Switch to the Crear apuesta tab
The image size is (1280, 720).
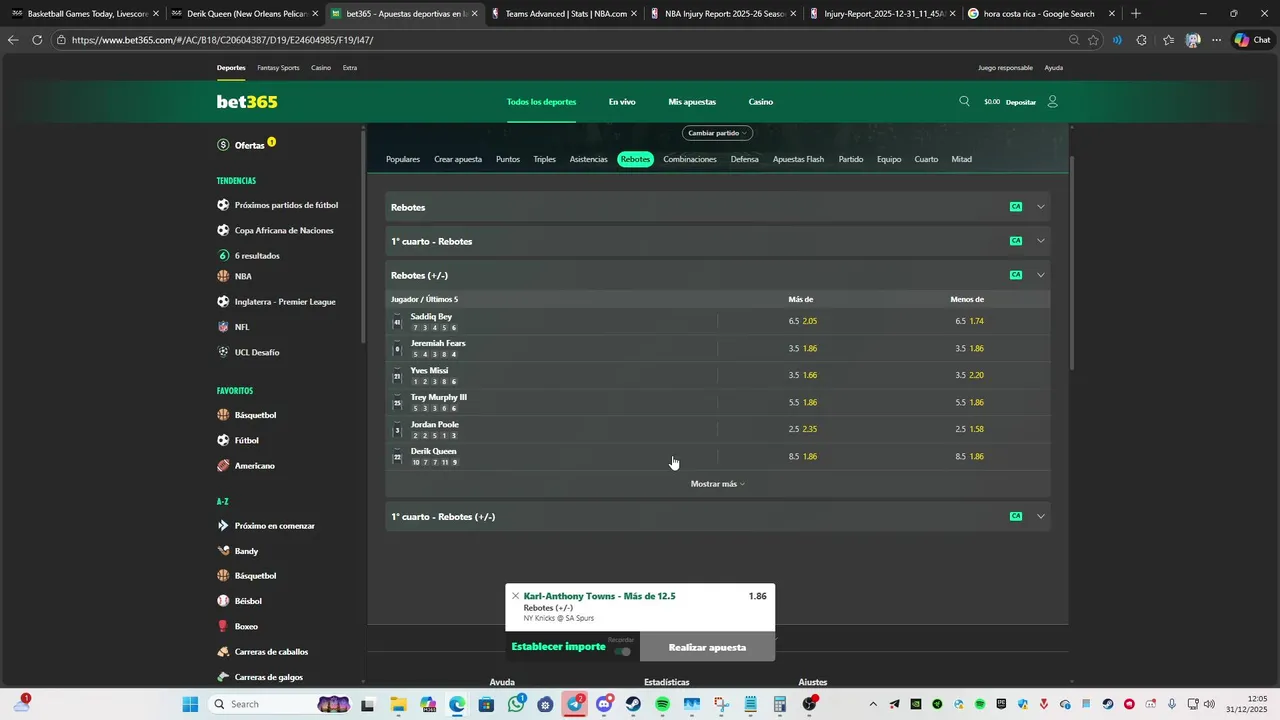tap(458, 159)
